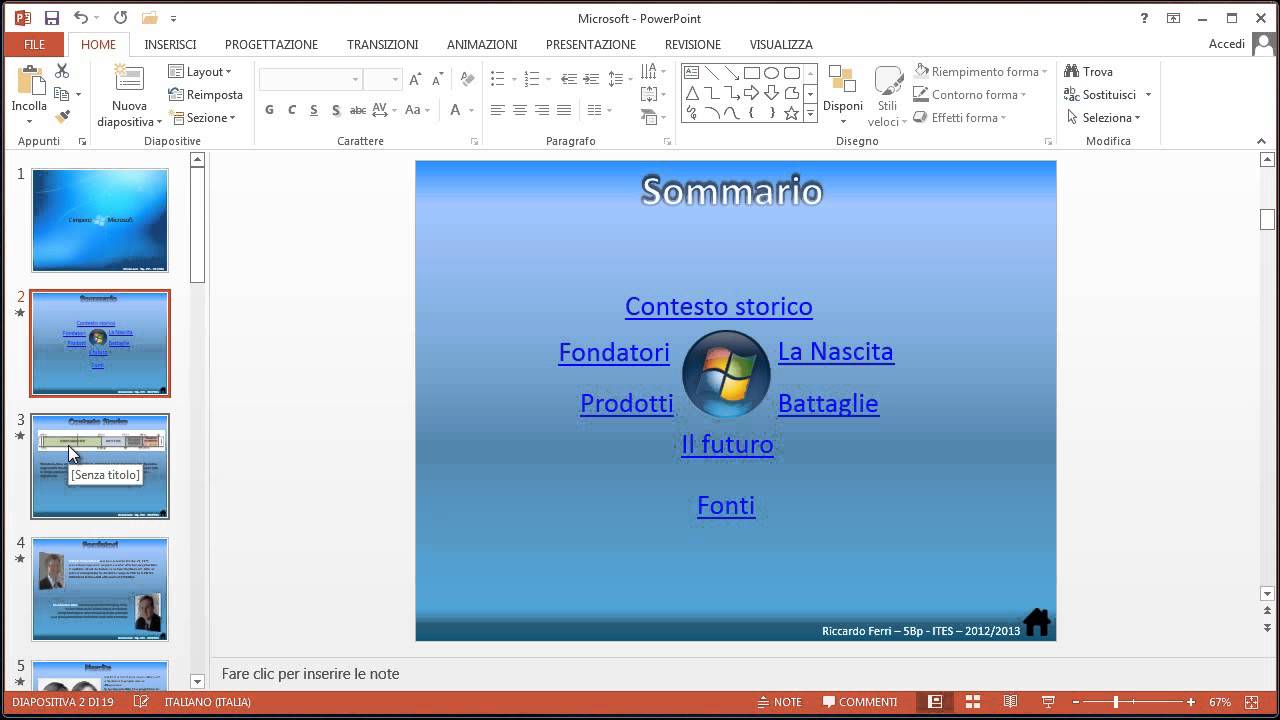Center align text

click(519, 110)
